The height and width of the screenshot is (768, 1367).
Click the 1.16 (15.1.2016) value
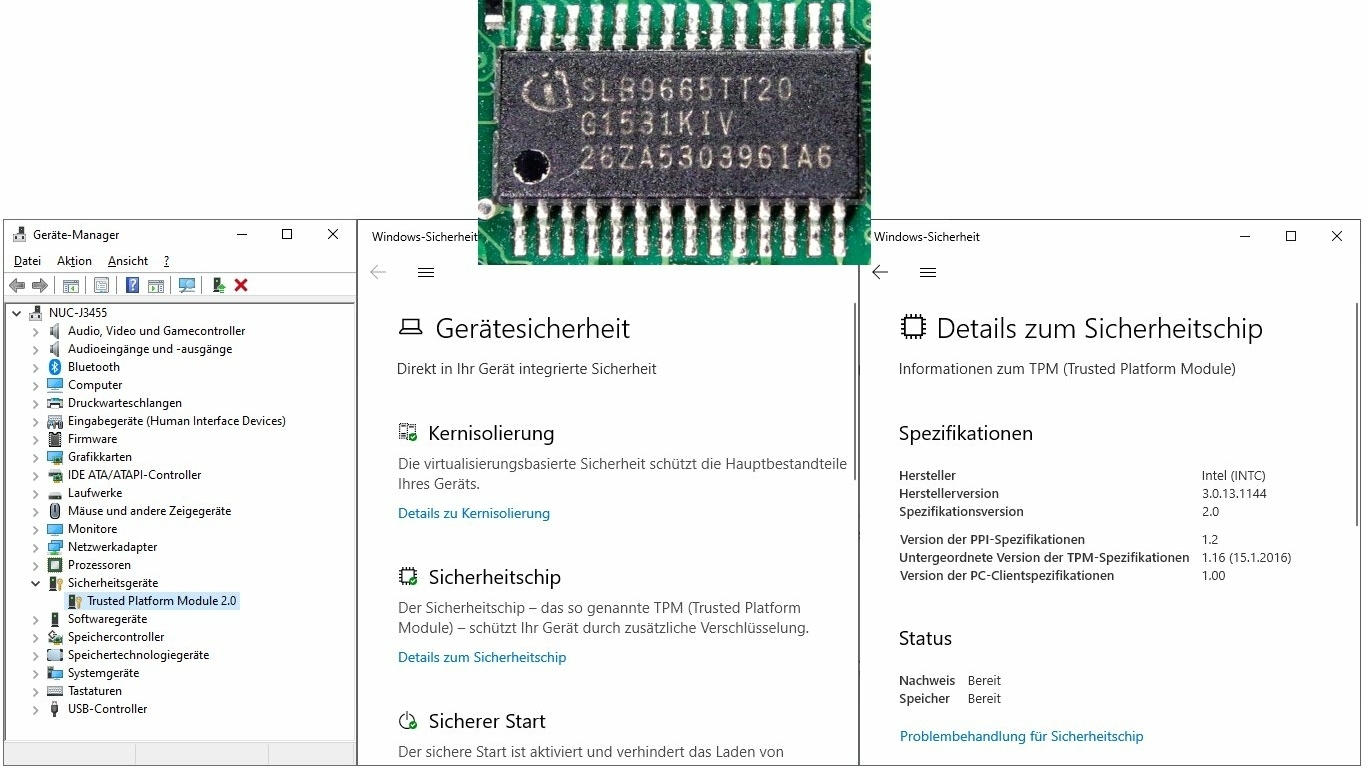click(x=1246, y=558)
